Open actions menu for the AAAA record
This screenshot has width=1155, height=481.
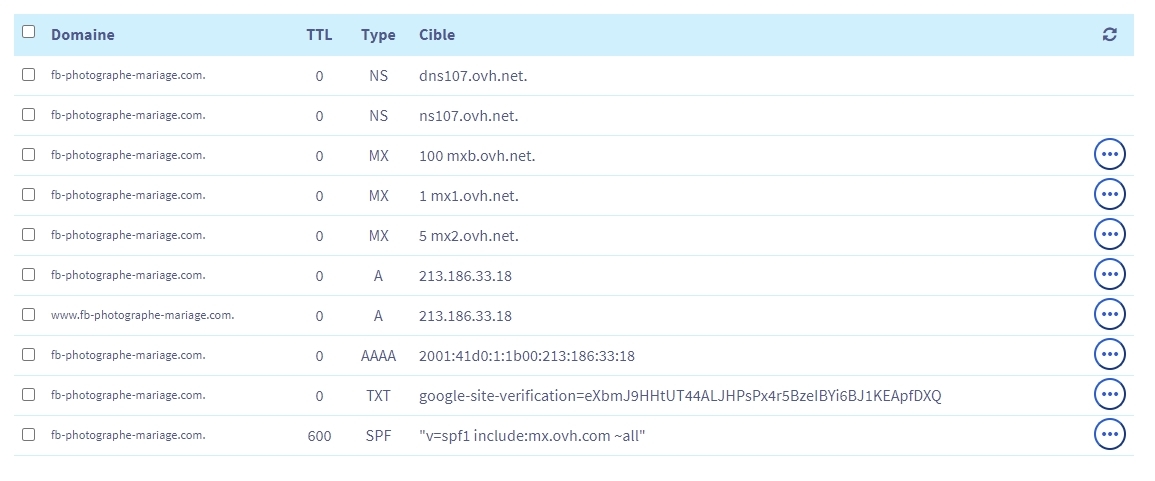(1109, 355)
